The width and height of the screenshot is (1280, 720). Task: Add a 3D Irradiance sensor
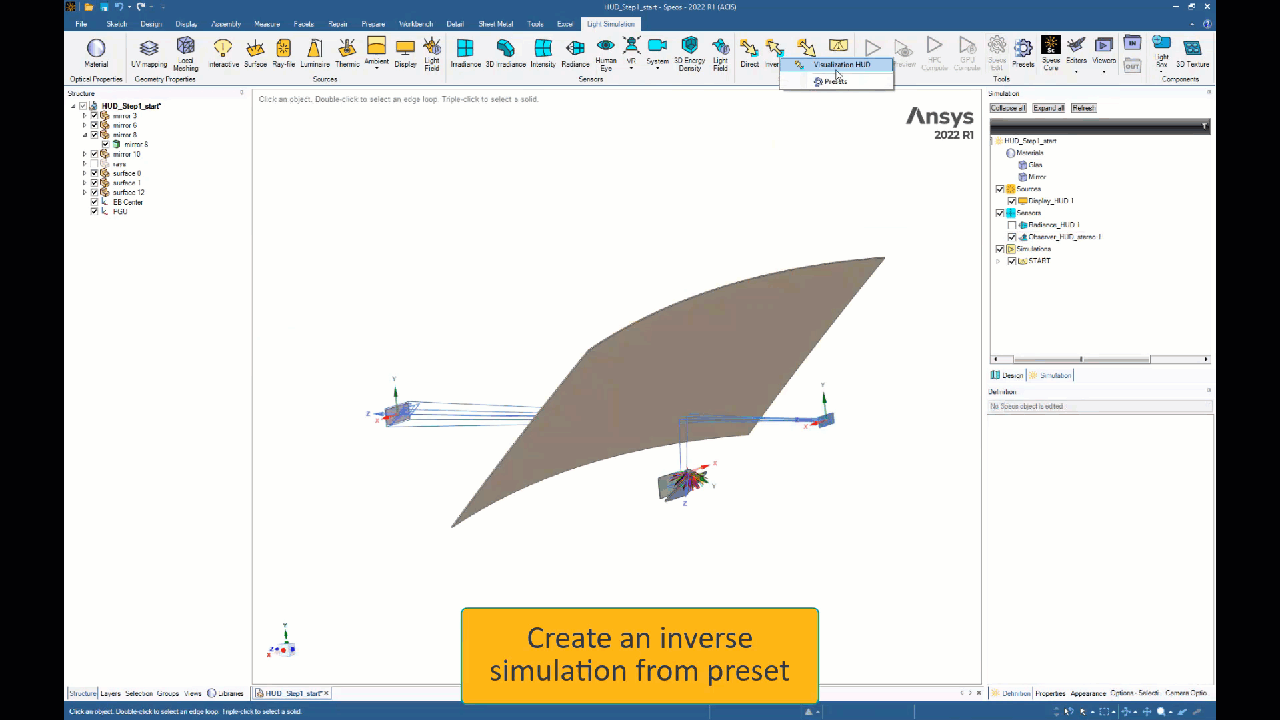click(x=506, y=53)
